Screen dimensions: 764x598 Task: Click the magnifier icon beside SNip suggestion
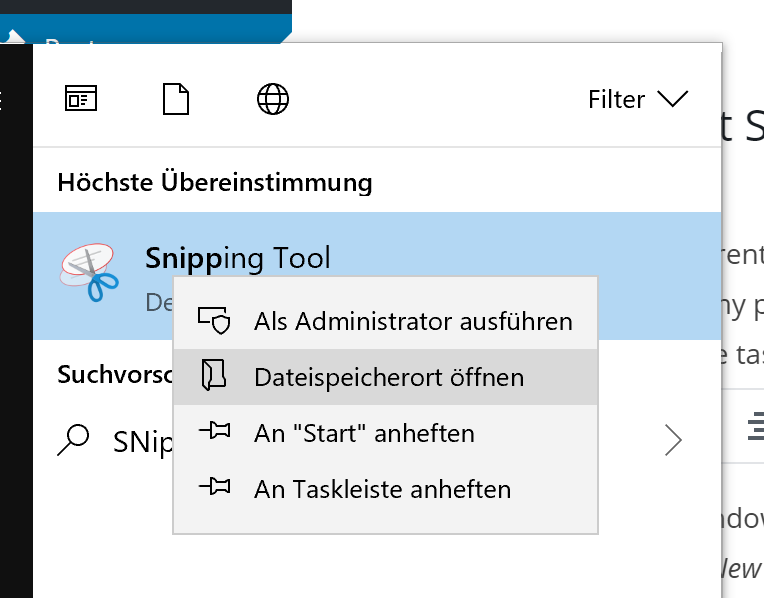click(x=74, y=440)
